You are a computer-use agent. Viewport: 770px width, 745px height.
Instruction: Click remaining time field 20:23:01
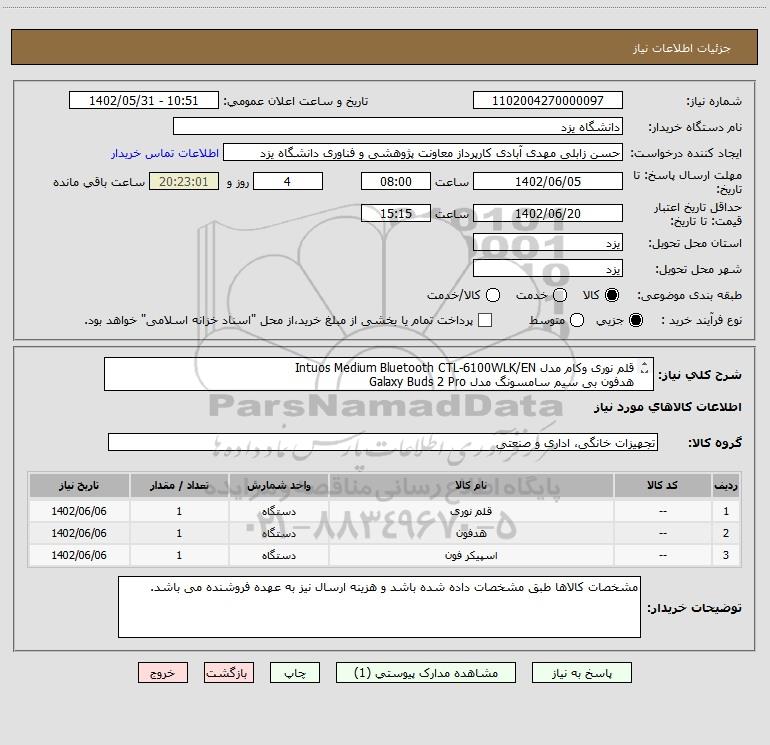pyautogui.click(x=184, y=181)
